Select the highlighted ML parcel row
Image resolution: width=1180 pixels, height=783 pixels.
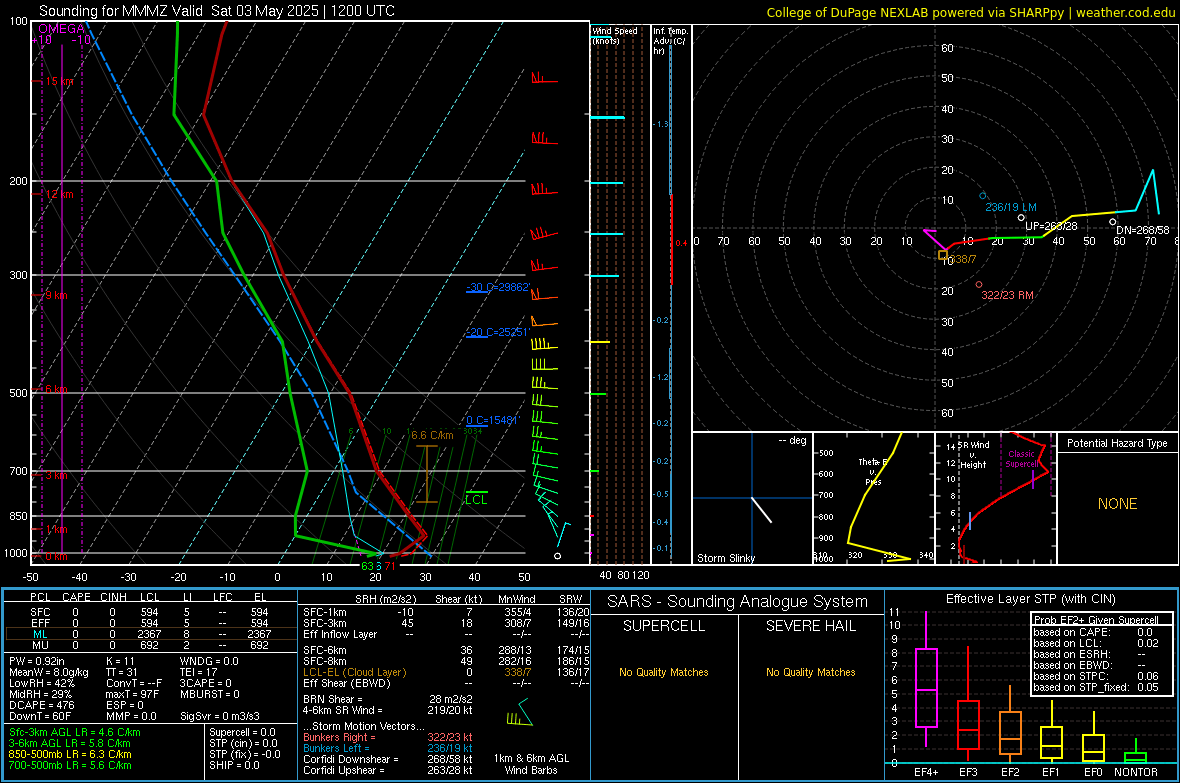[149, 634]
